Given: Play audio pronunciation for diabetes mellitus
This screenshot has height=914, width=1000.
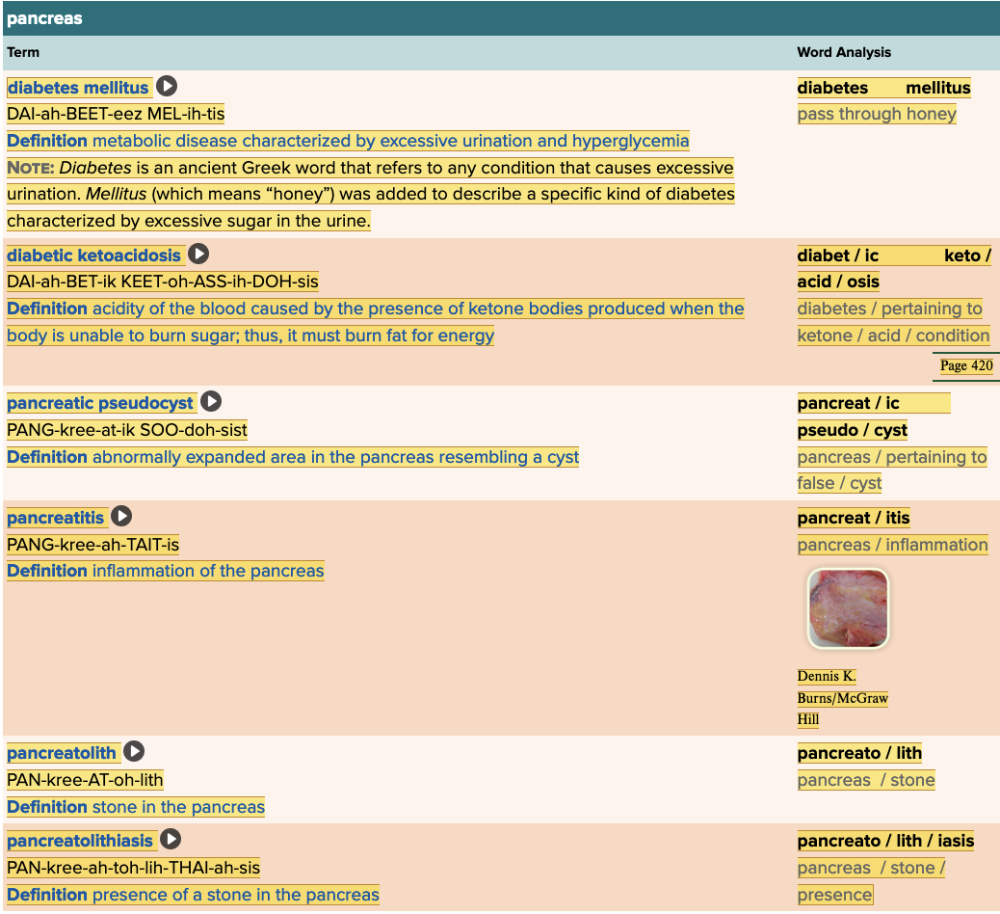Looking at the screenshot, I should pos(167,87).
